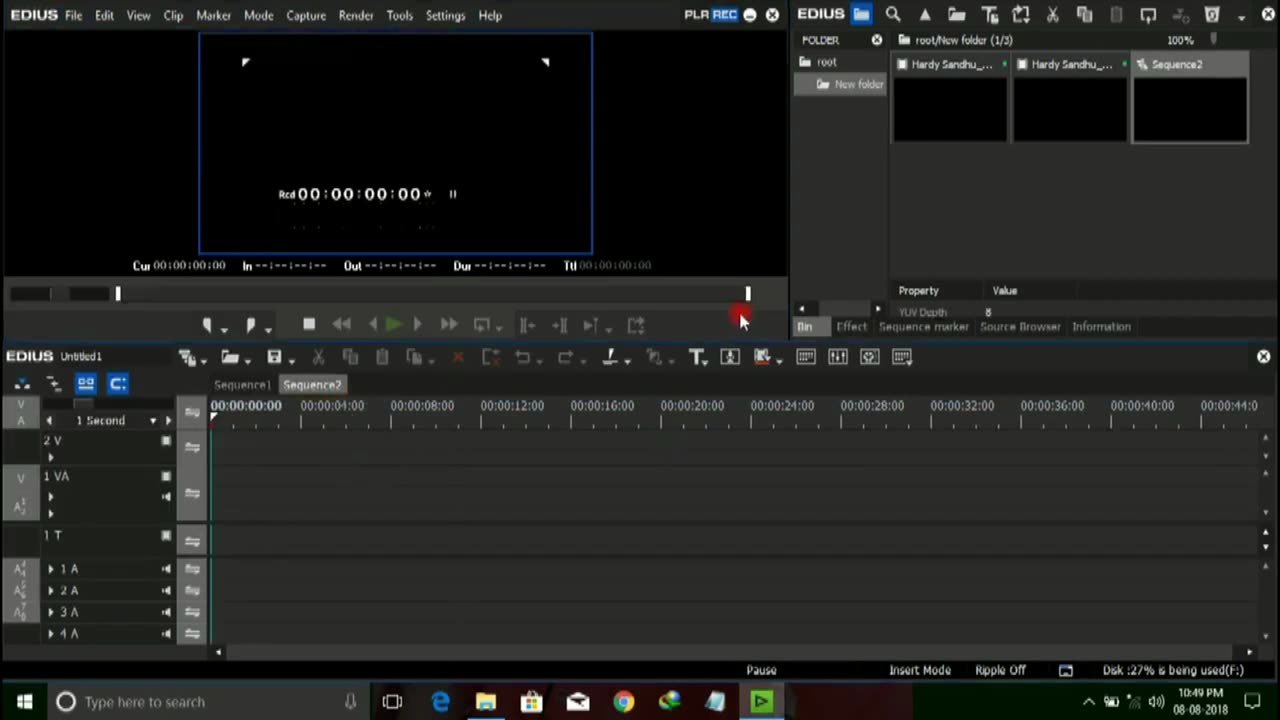
Task: Open the Marker menu
Action: 213,15
